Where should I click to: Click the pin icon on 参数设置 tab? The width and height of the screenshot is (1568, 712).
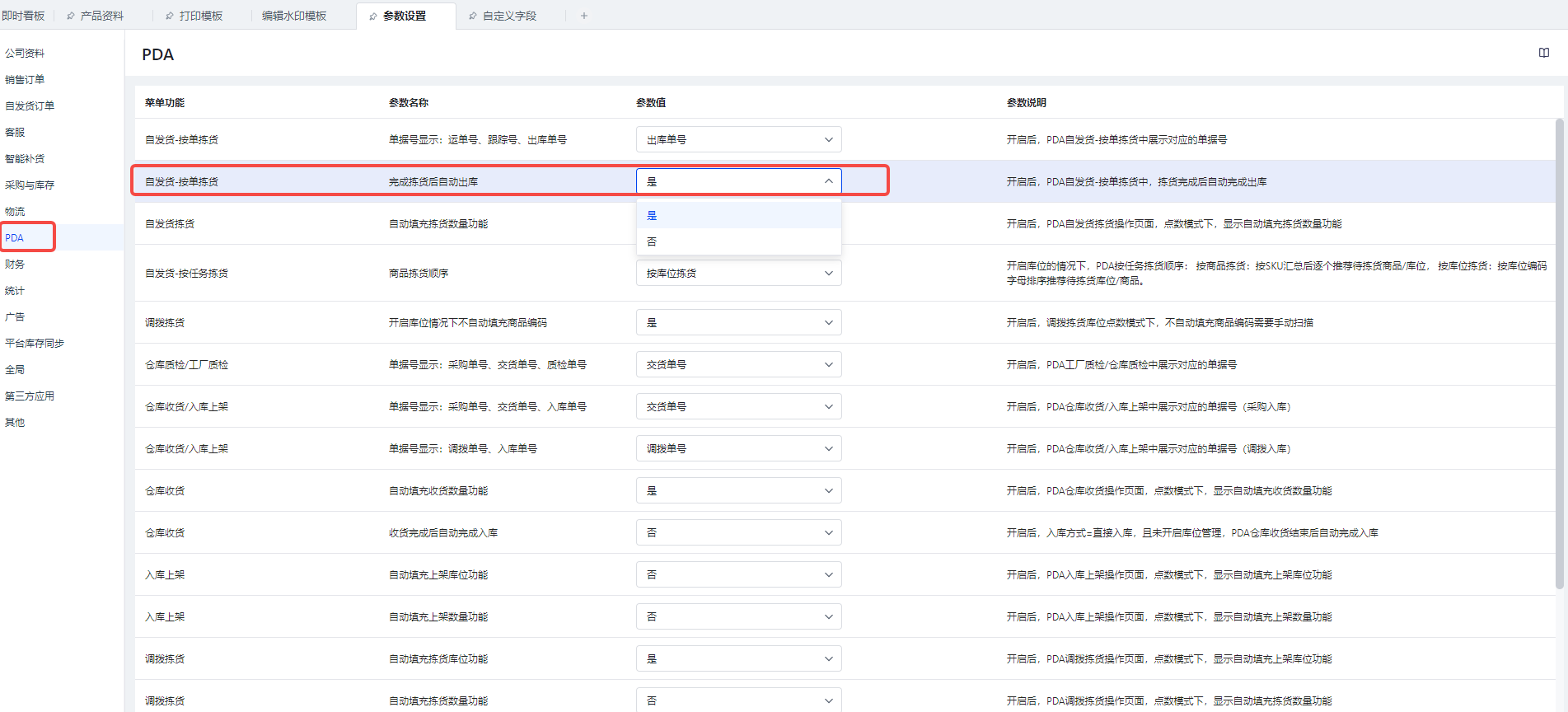coord(373,16)
